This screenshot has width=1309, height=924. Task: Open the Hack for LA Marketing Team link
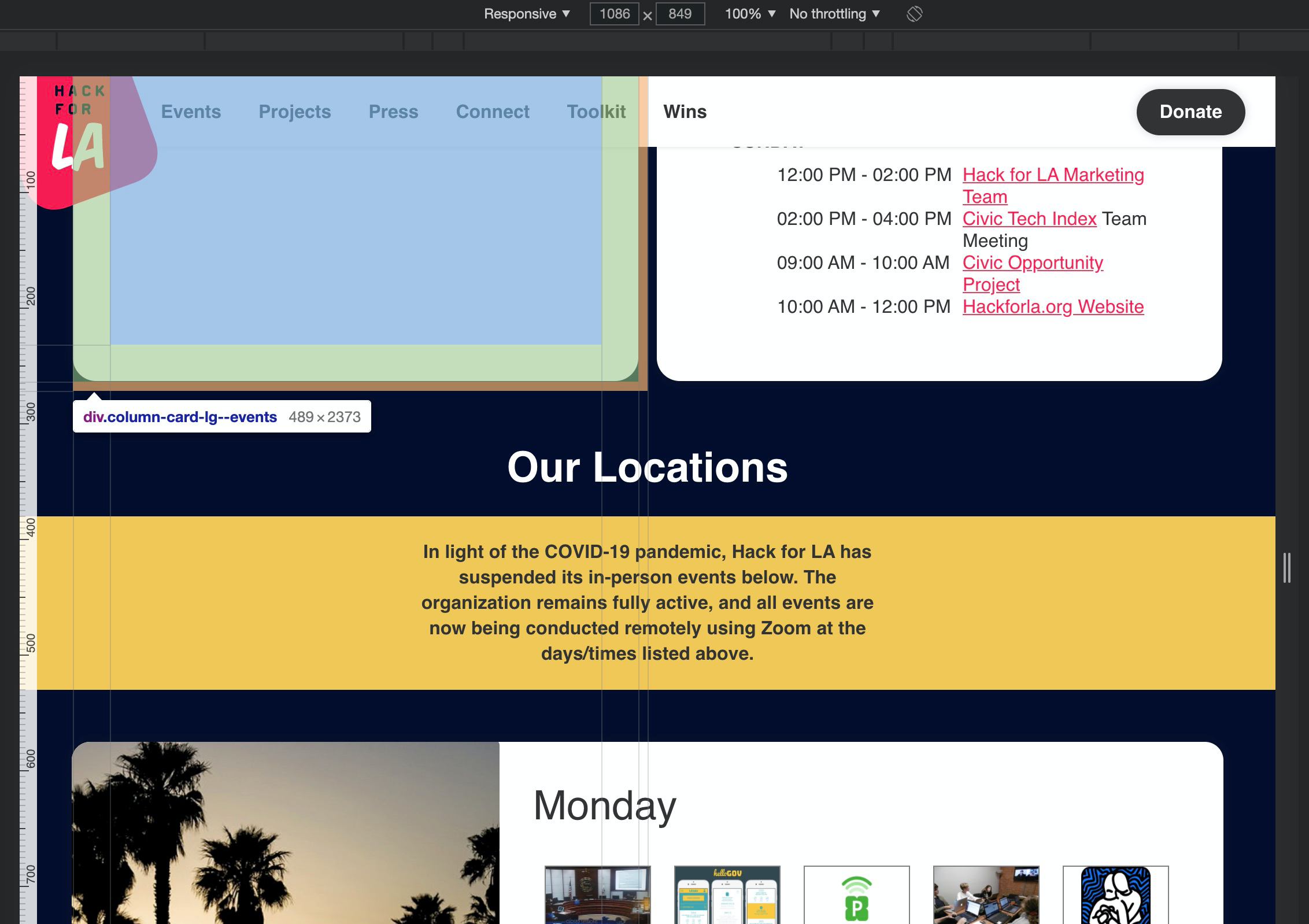click(x=1052, y=175)
